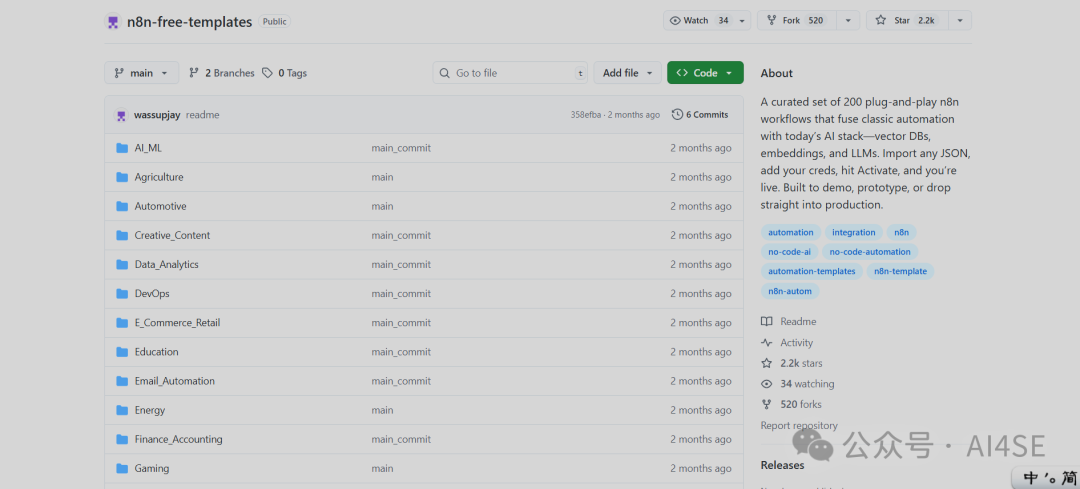The height and width of the screenshot is (489, 1080).
Task: Select the Education folder icon
Action: tap(123, 352)
